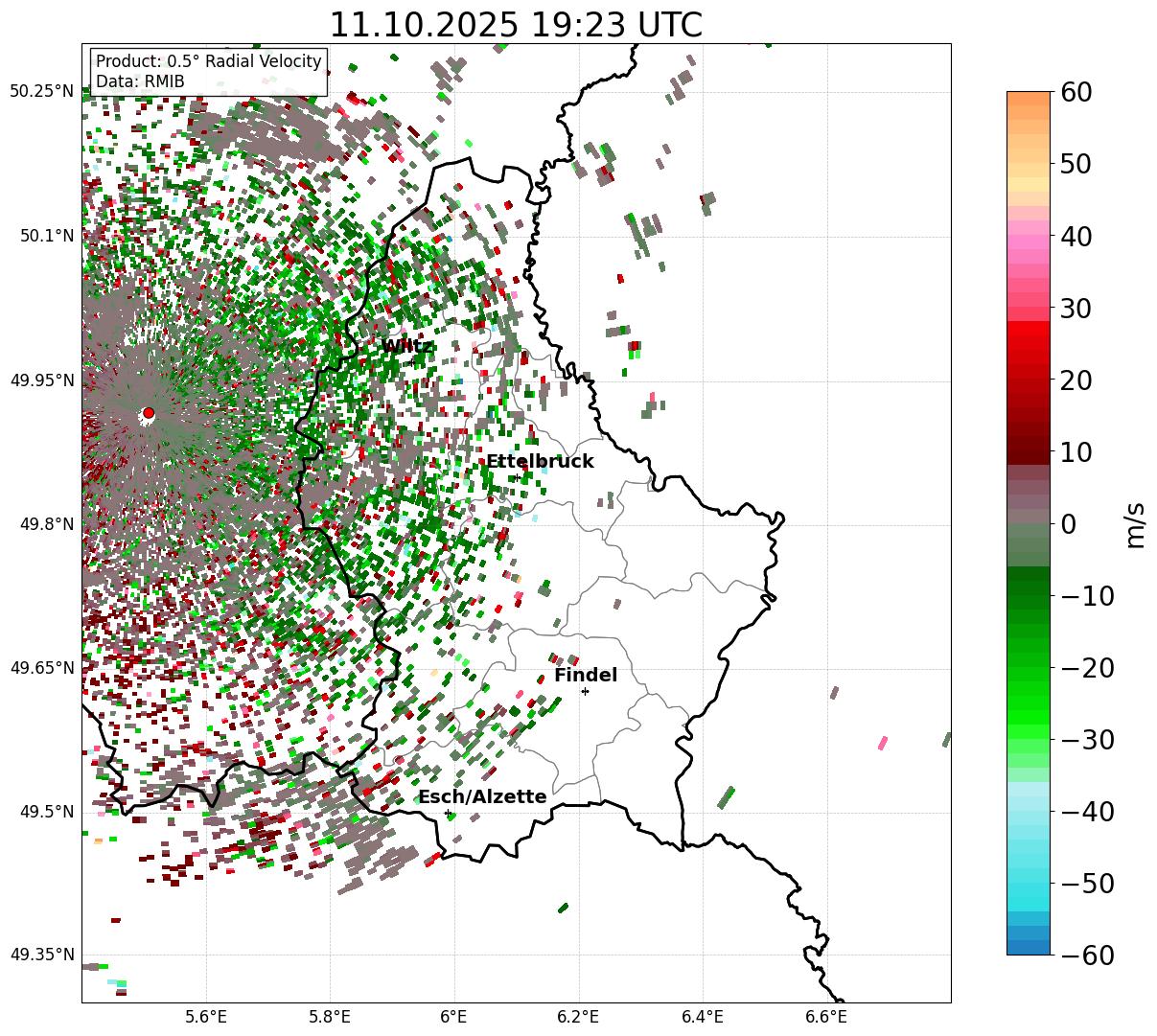Click the 50.25°N latitude label

click(42, 91)
